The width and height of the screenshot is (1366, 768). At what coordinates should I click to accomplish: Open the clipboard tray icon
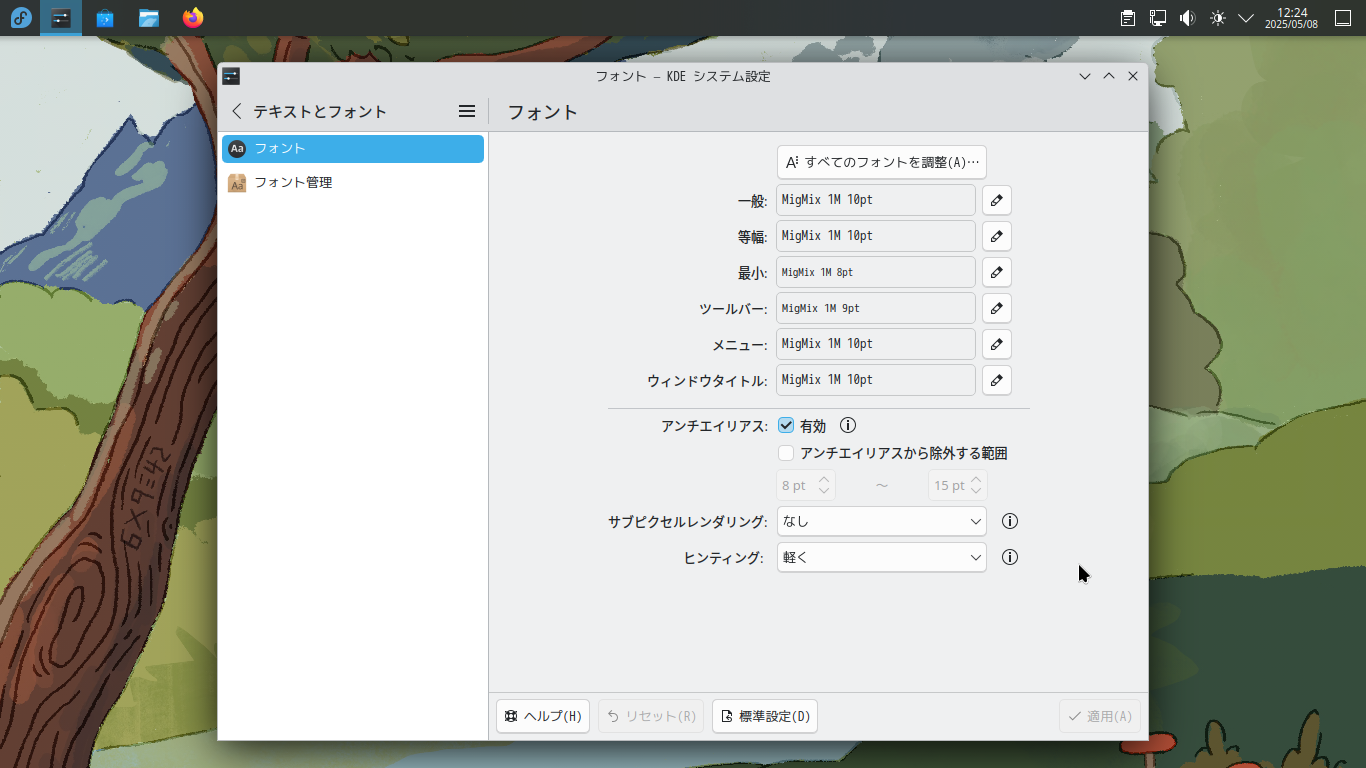point(1128,18)
